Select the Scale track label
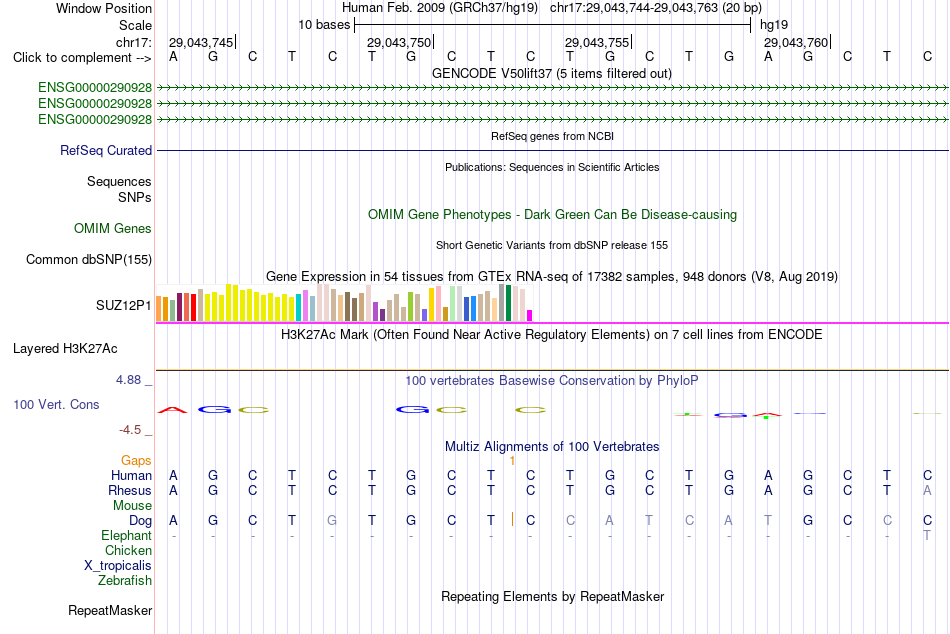Image resolution: width=950 pixels, height=634 pixels. tap(135, 25)
